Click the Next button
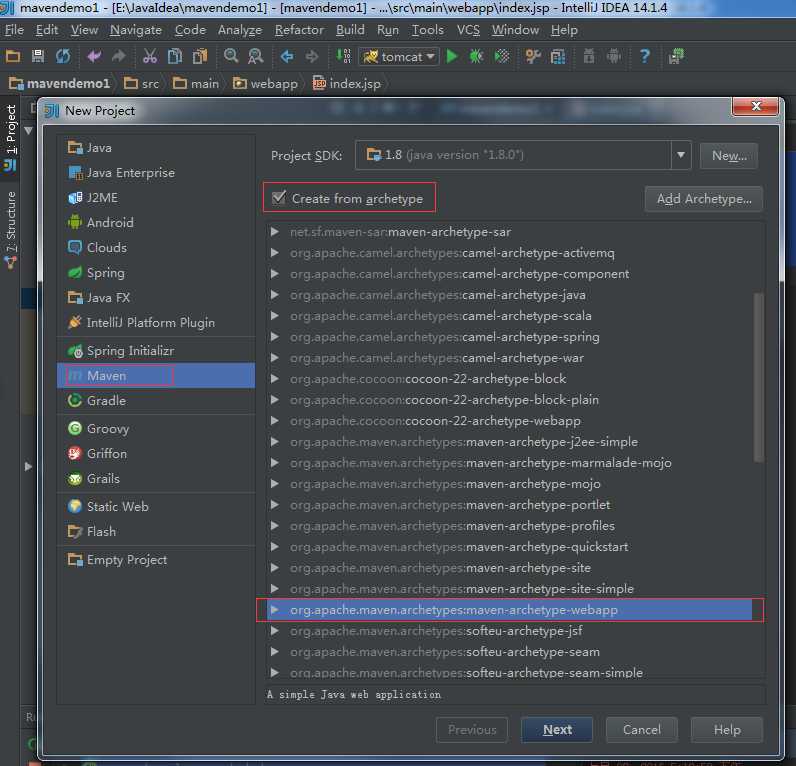Image resolution: width=796 pixels, height=766 pixels. pos(557,729)
